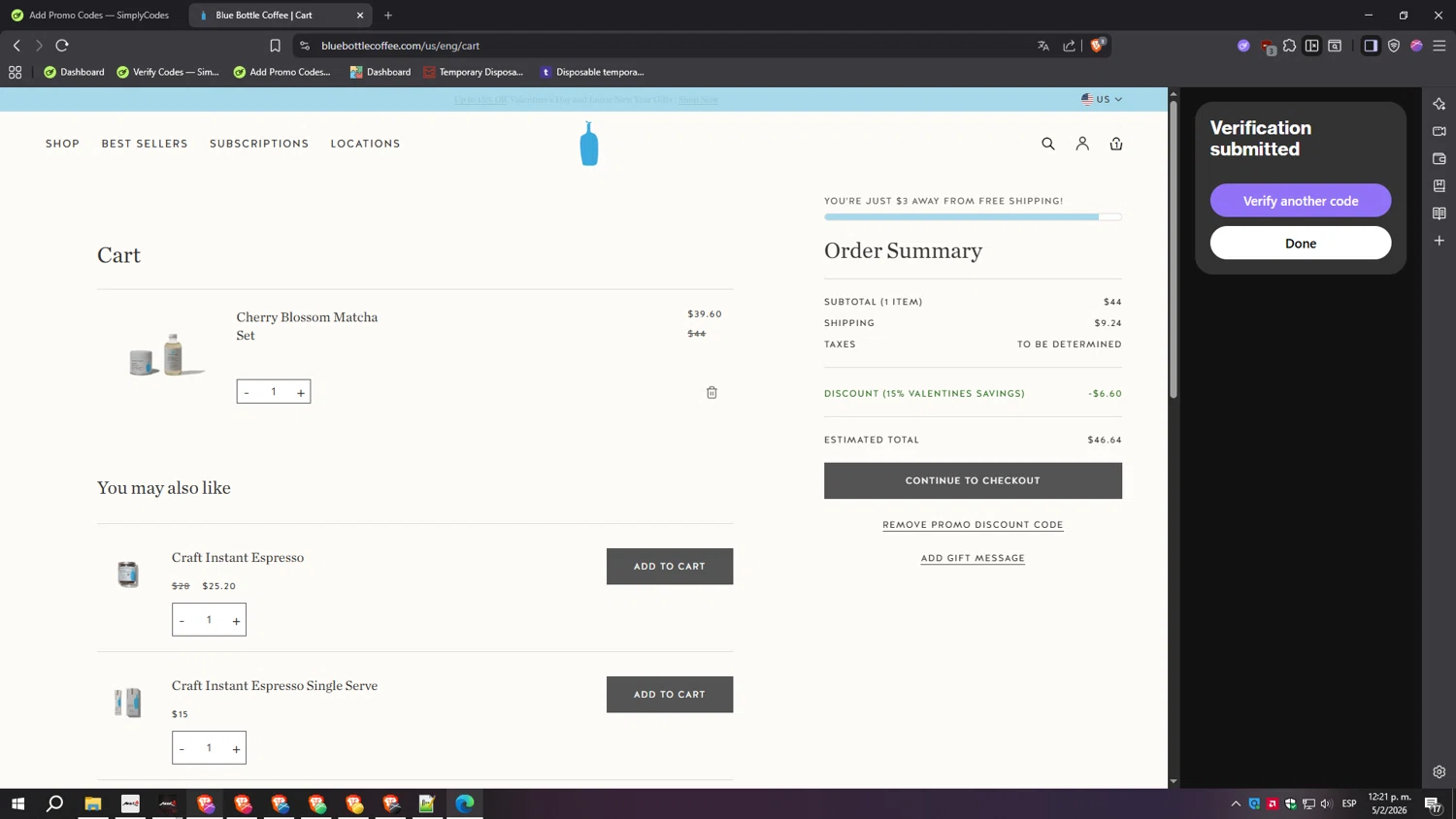This screenshot has height=819, width=1456.
Task: Open the notification center icon
Action: coord(1433,803)
